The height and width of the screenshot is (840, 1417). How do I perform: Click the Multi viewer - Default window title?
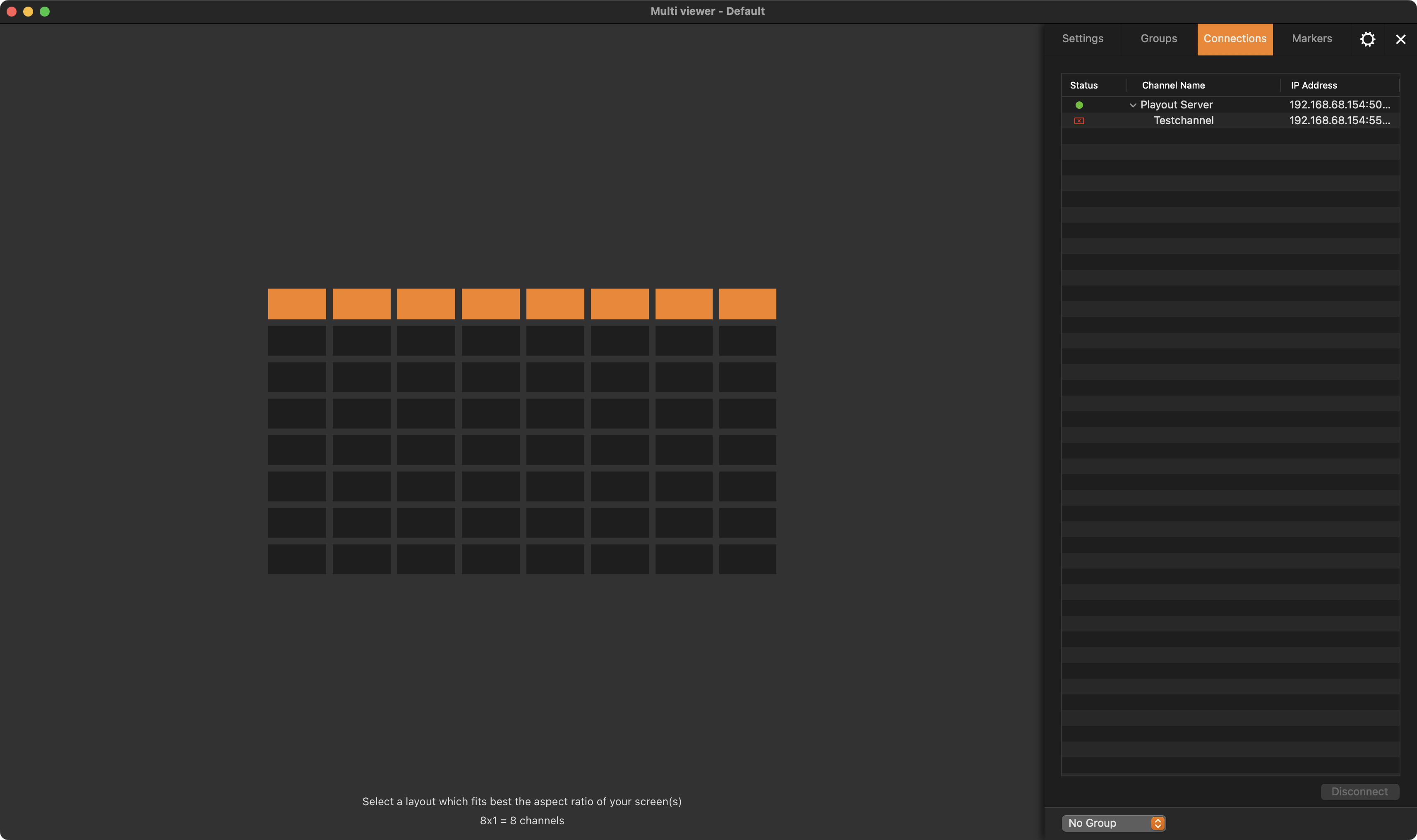(708, 11)
